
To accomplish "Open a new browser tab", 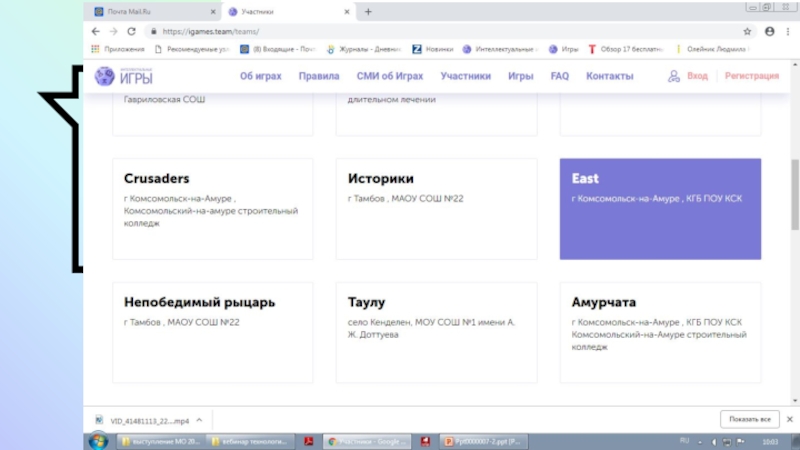I will click(368, 12).
